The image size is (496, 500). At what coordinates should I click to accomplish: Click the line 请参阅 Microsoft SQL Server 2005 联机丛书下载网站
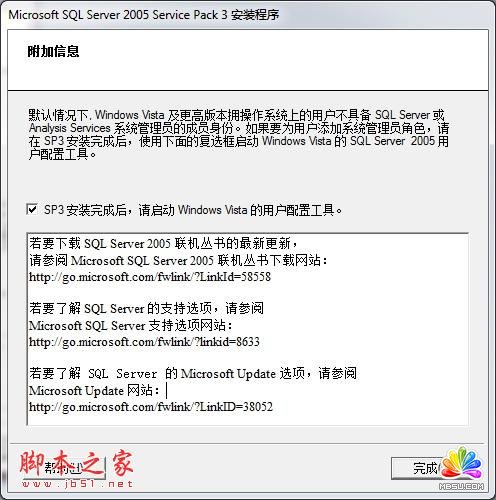(x=178, y=260)
